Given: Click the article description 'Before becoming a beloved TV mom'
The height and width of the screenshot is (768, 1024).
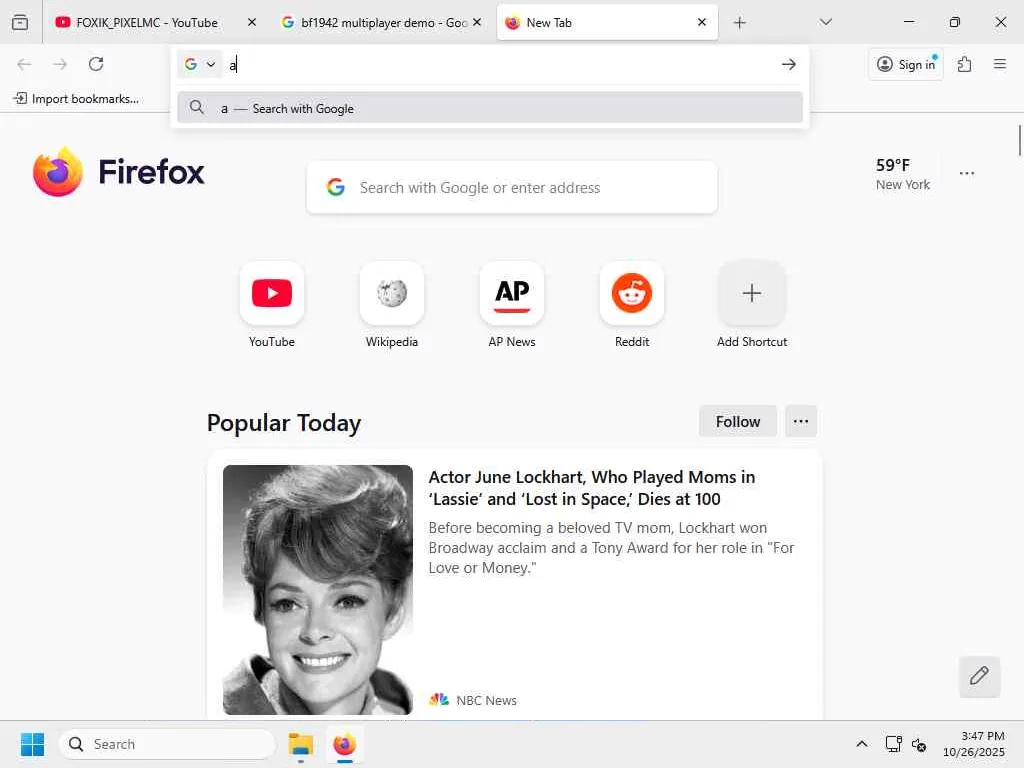Looking at the screenshot, I should 611,547.
